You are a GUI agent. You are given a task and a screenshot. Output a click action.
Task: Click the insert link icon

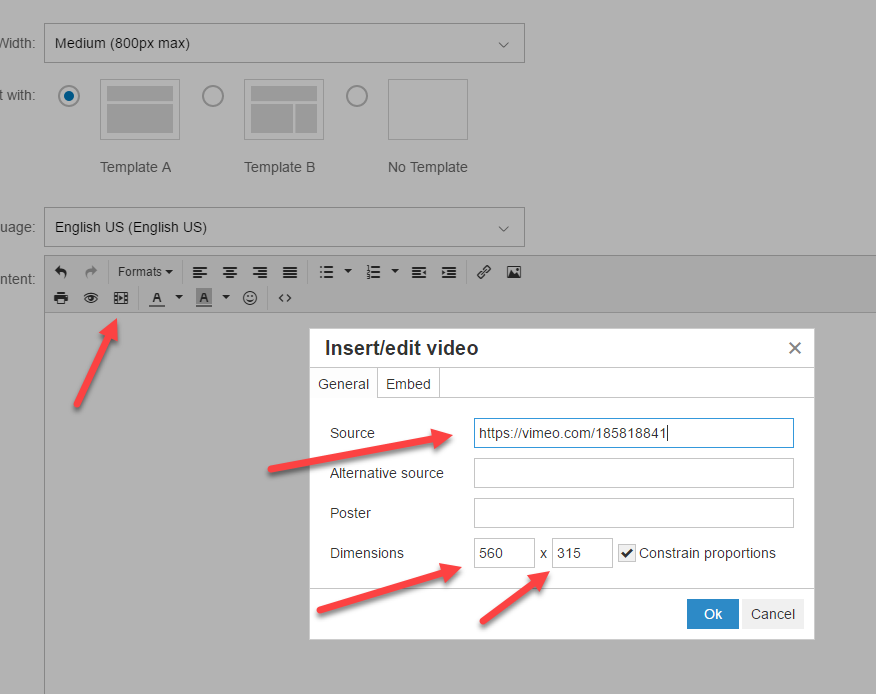point(484,272)
